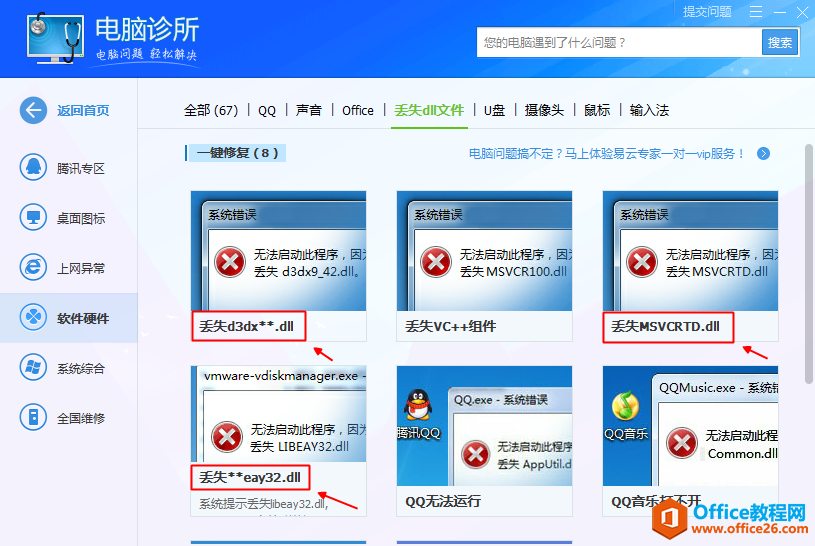Viewport: 815px width, 546px height.
Task: Switch to the 声音 tab
Action: pyautogui.click(x=309, y=110)
